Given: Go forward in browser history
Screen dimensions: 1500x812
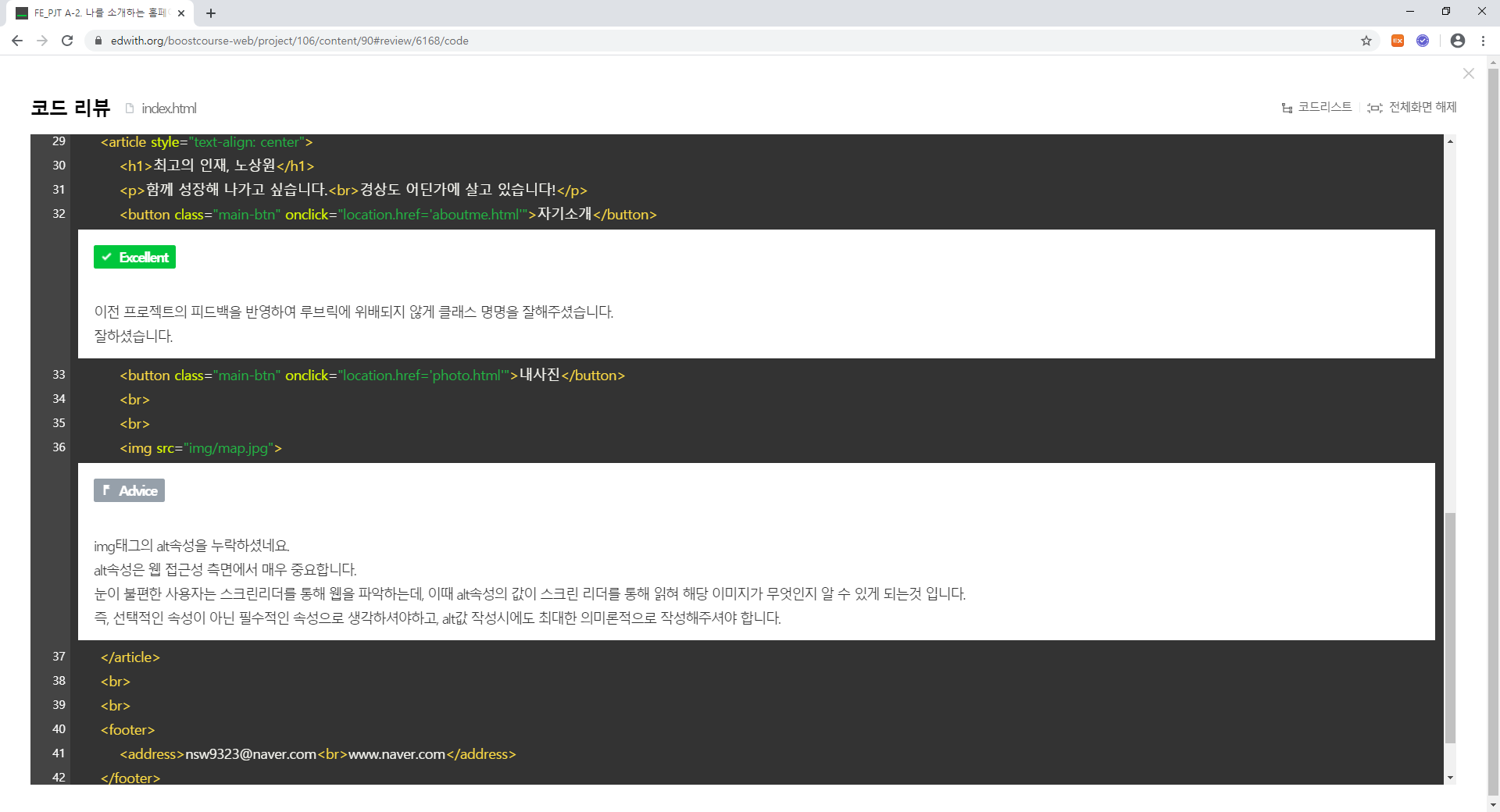Looking at the screenshot, I should (42, 41).
